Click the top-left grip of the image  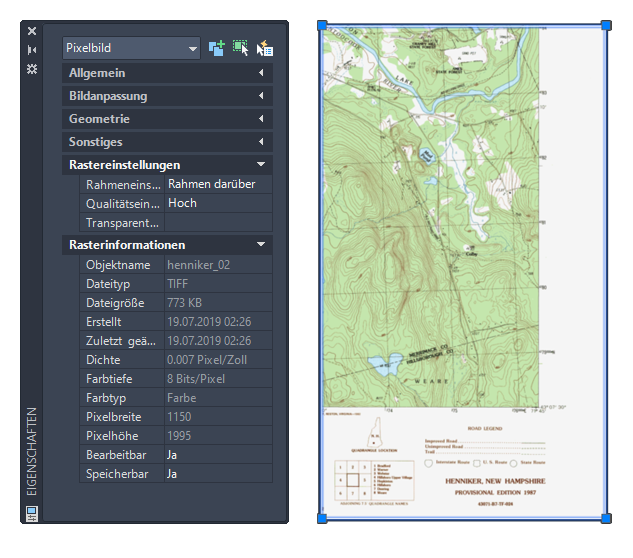pos(322,25)
